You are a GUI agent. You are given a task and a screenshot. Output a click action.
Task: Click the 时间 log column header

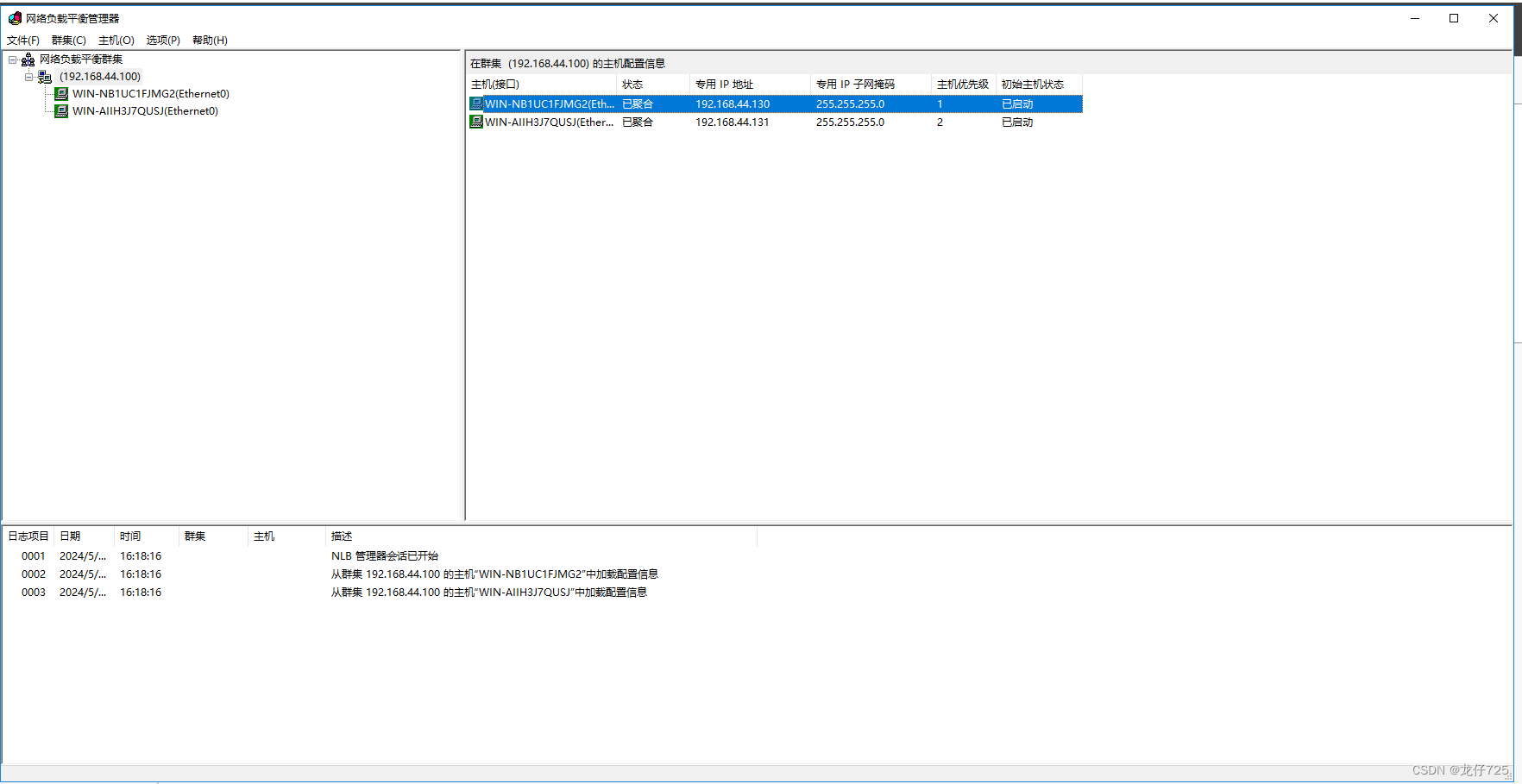point(147,536)
